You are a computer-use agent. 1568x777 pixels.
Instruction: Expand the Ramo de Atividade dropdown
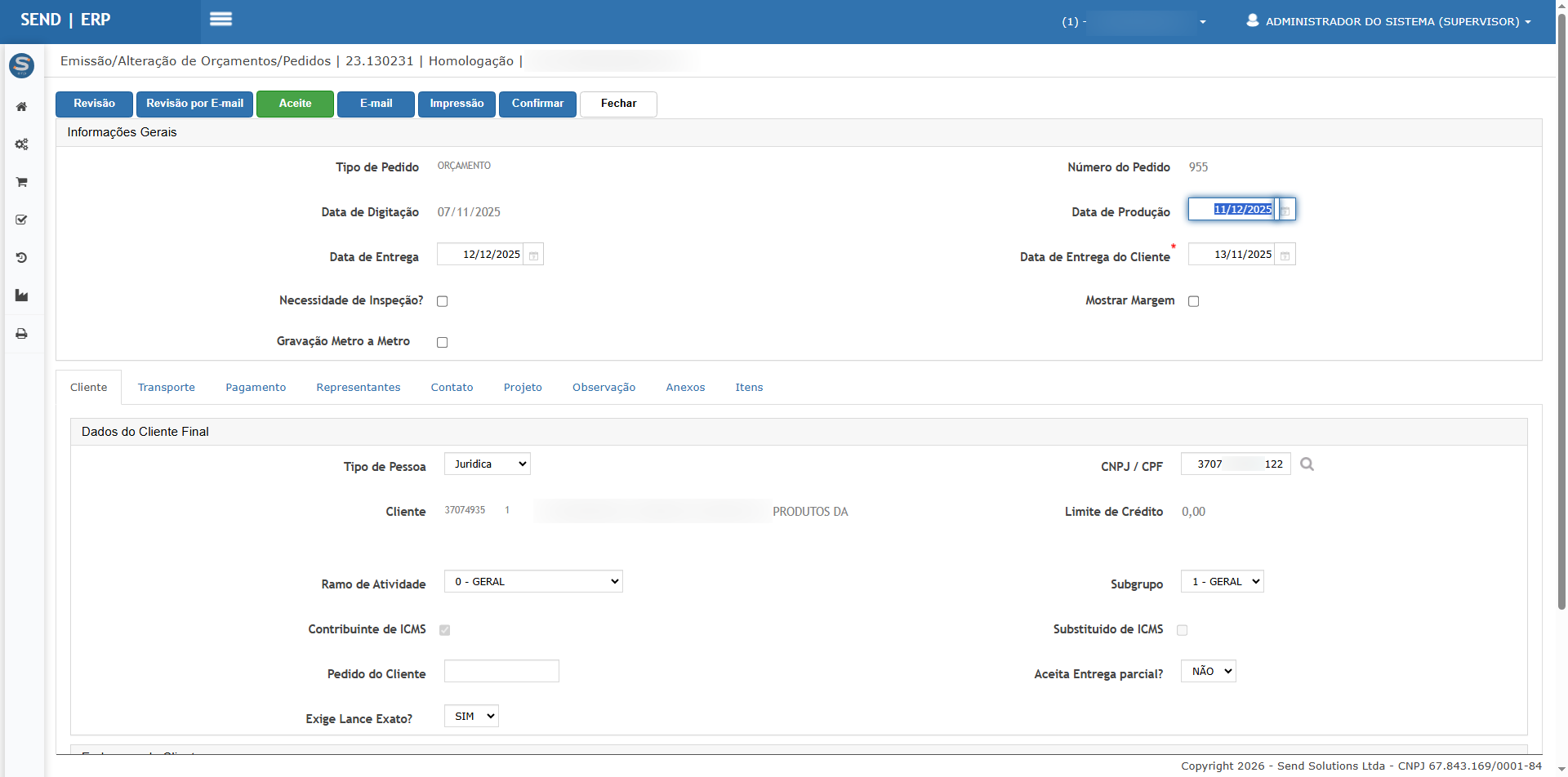click(x=533, y=582)
